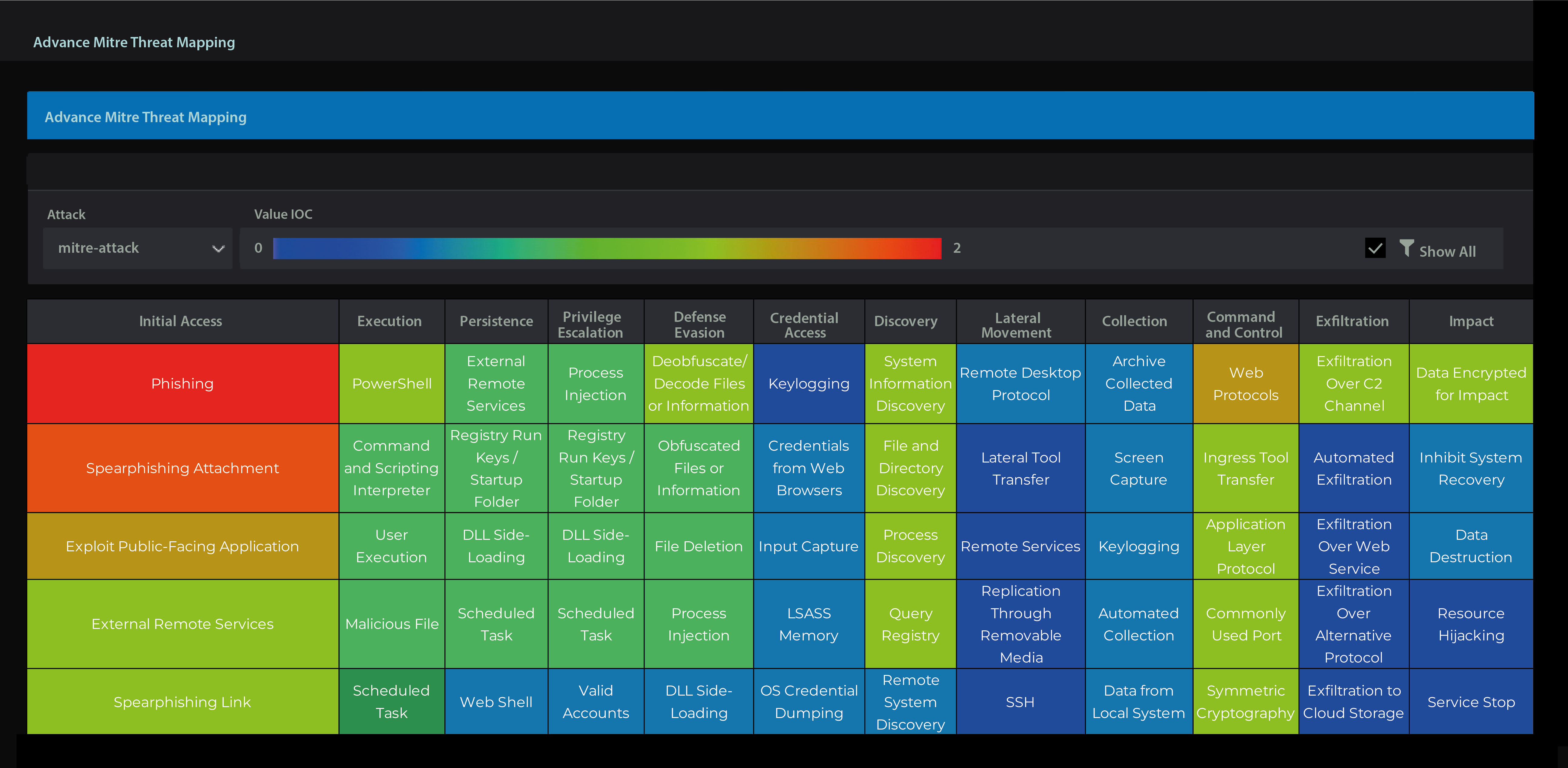Click the File Deletion cell
Image resolution: width=1568 pixels, height=768 pixels.
click(699, 546)
